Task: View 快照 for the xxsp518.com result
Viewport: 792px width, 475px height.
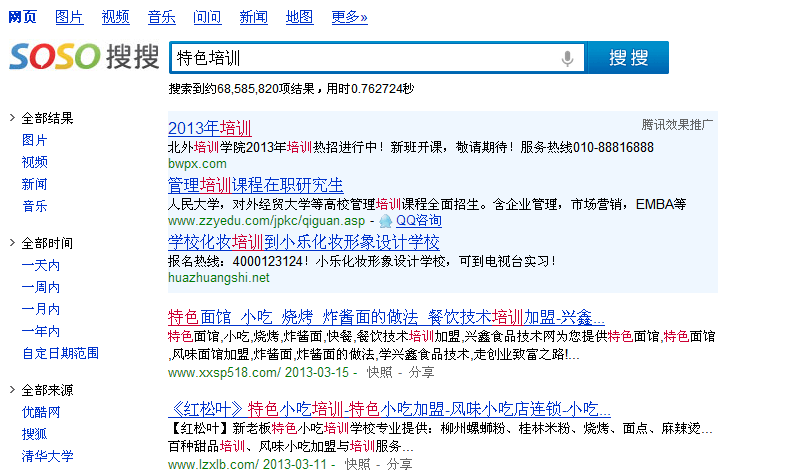Action: tap(379, 372)
